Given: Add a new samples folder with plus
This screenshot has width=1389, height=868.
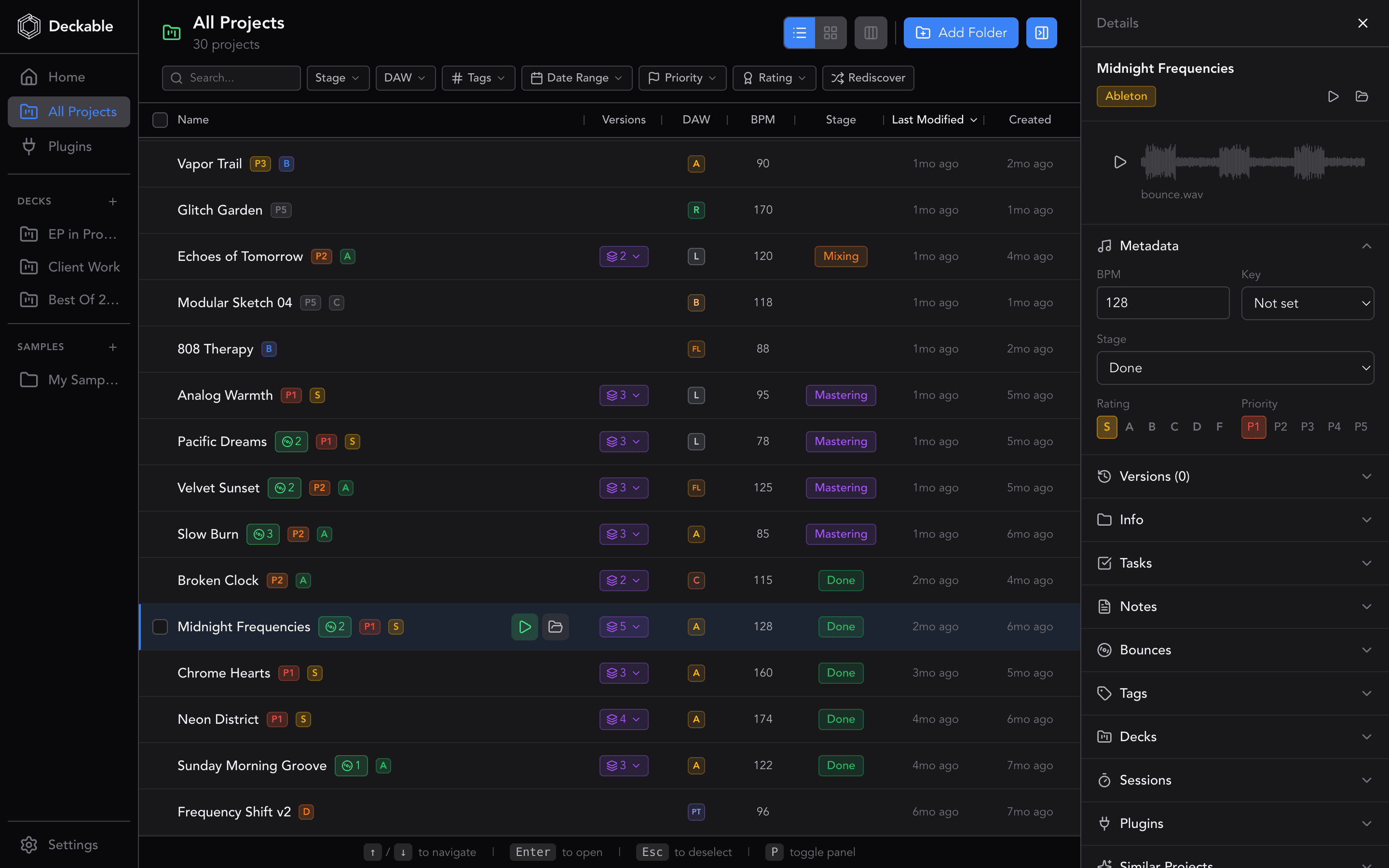Looking at the screenshot, I should (113, 347).
